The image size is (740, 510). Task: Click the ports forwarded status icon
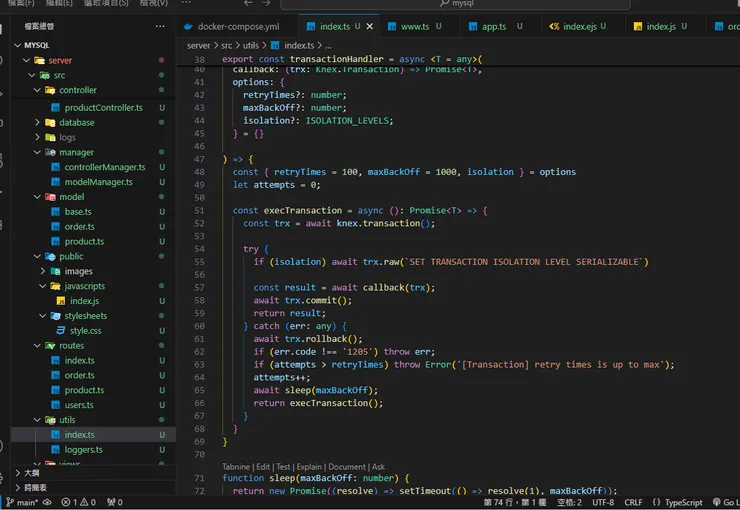[116, 502]
